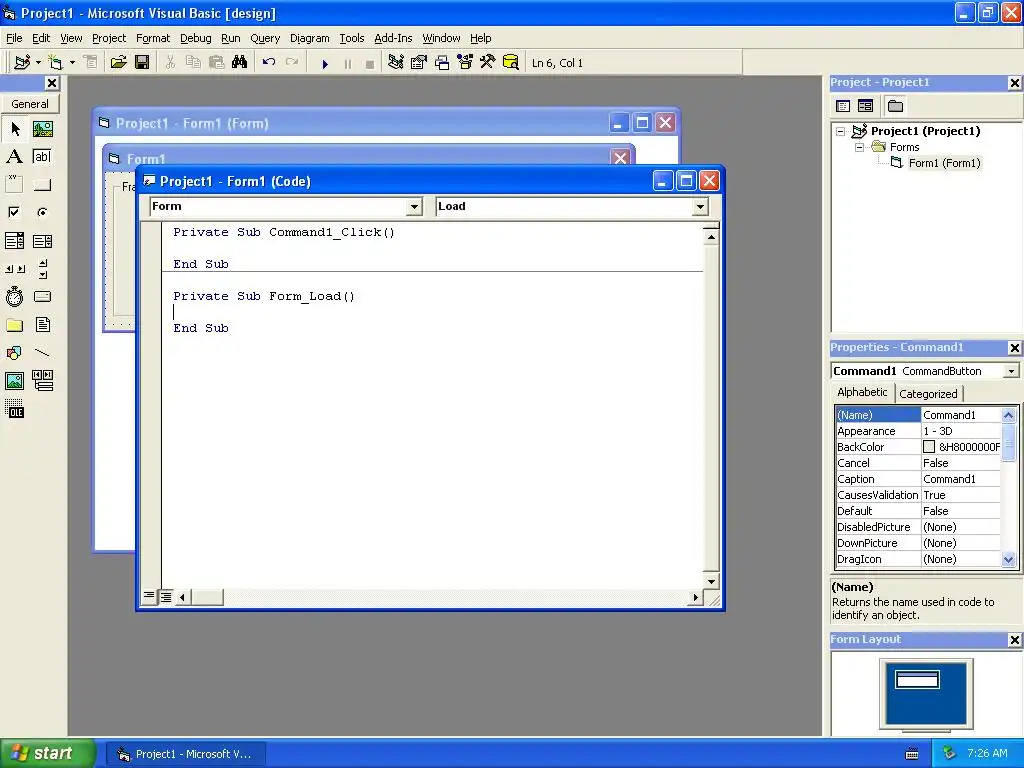The height and width of the screenshot is (768, 1024).
Task: Select the vertical scrollbar tool
Action: (42, 268)
